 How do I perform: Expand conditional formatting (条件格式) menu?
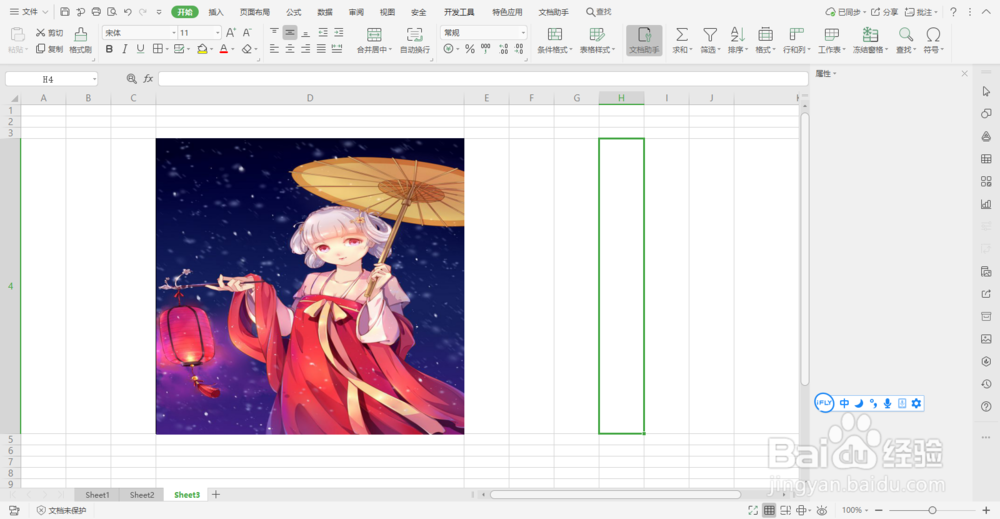[555, 40]
